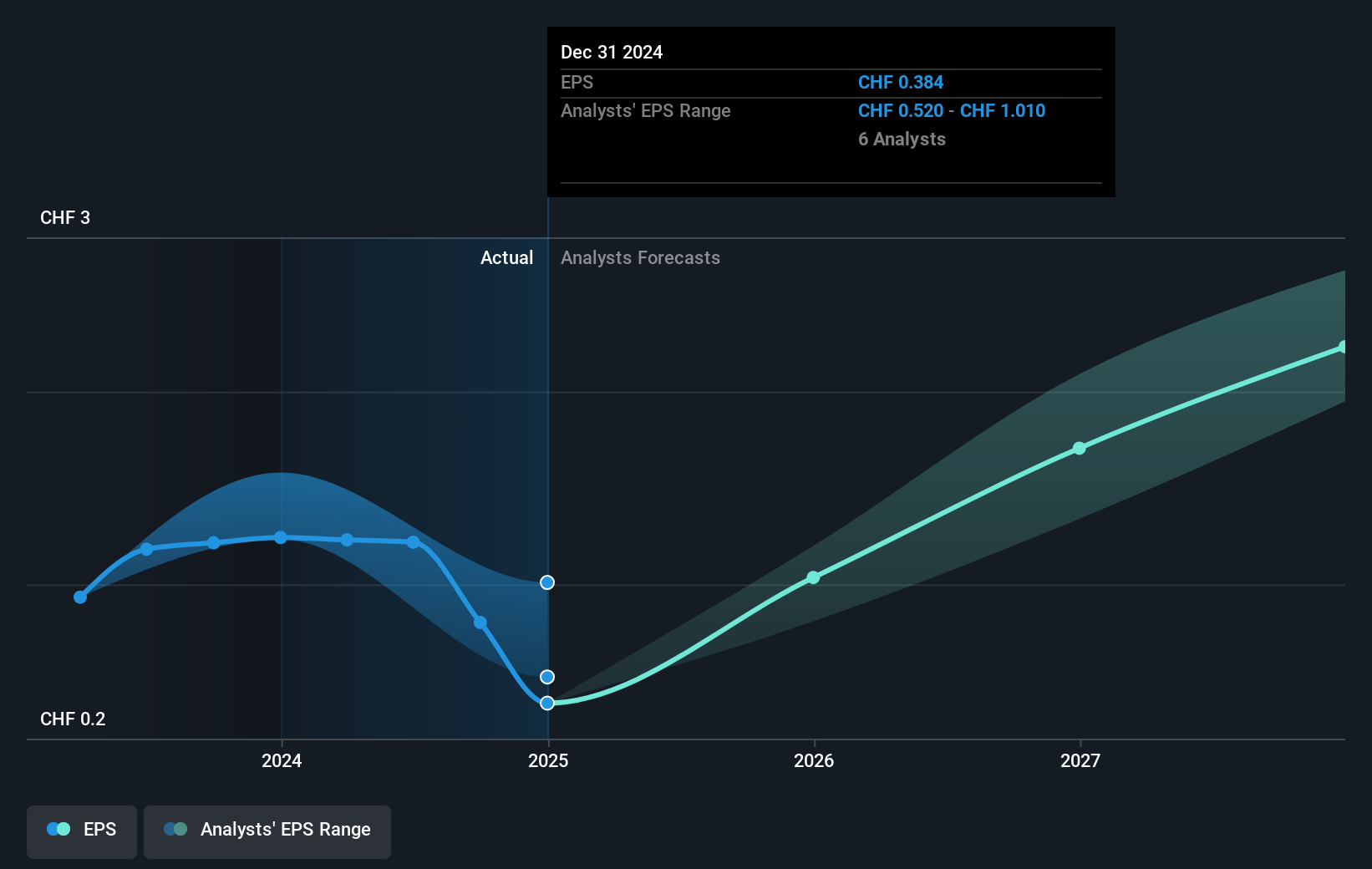Click the earliest actual EPS data point
Image resolution: width=1372 pixels, height=869 pixels.
[79, 597]
